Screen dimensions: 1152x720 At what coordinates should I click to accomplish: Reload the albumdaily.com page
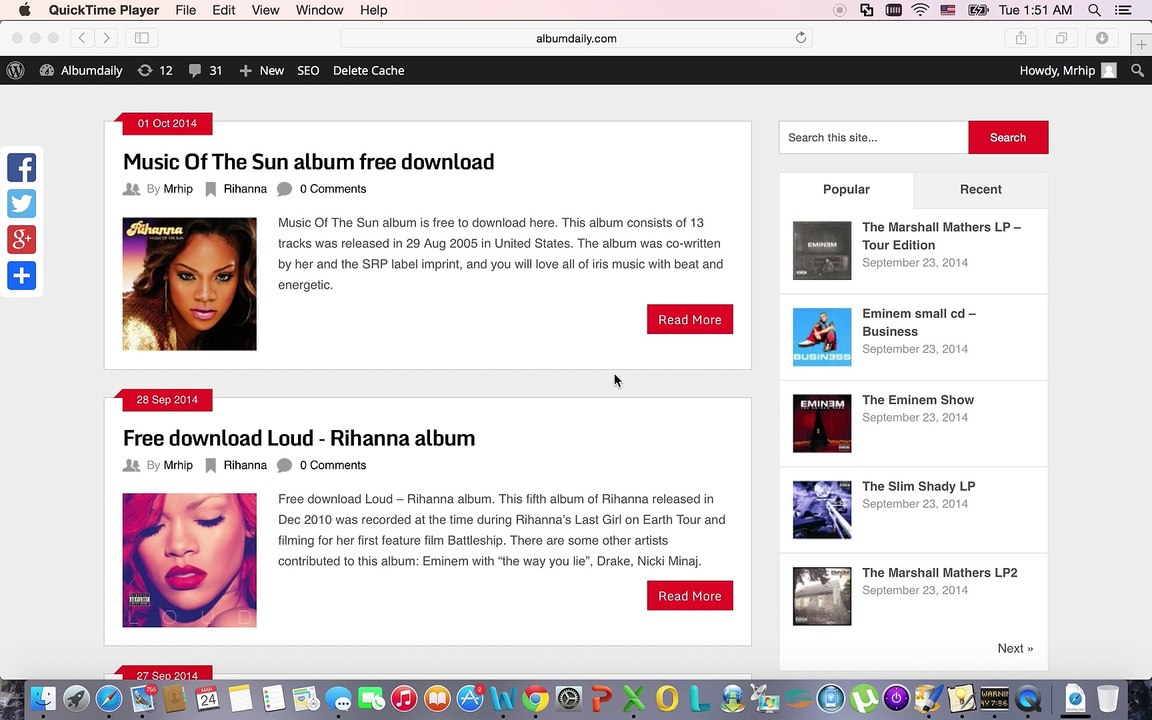point(801,38)
